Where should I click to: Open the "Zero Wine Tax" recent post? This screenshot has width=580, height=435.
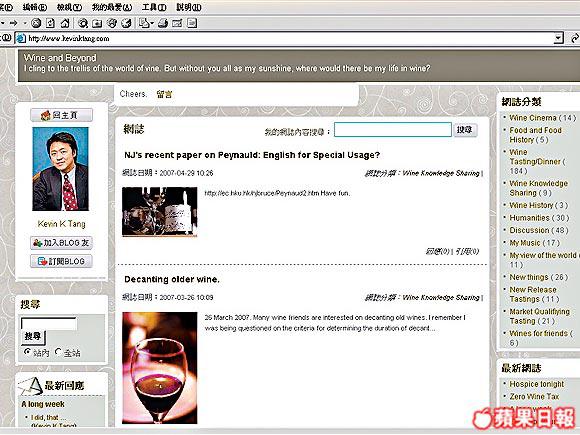(534, 397)
